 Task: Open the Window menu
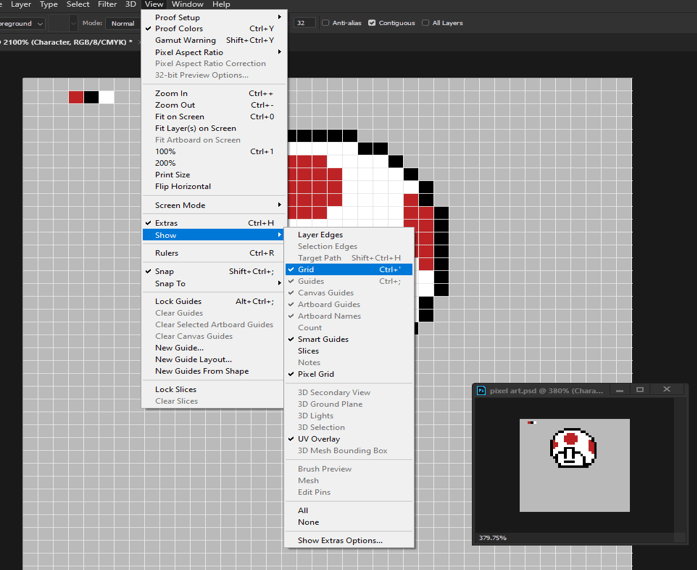[x=187, y=5]
